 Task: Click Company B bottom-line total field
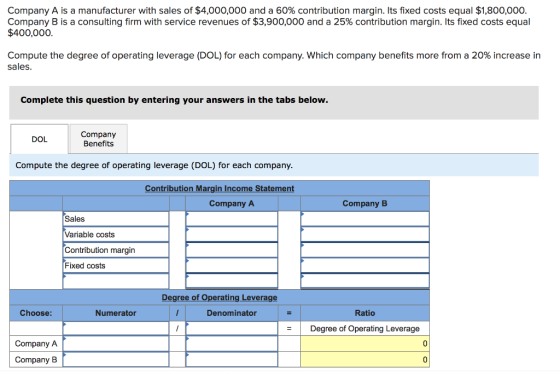(x=365, y=281)
